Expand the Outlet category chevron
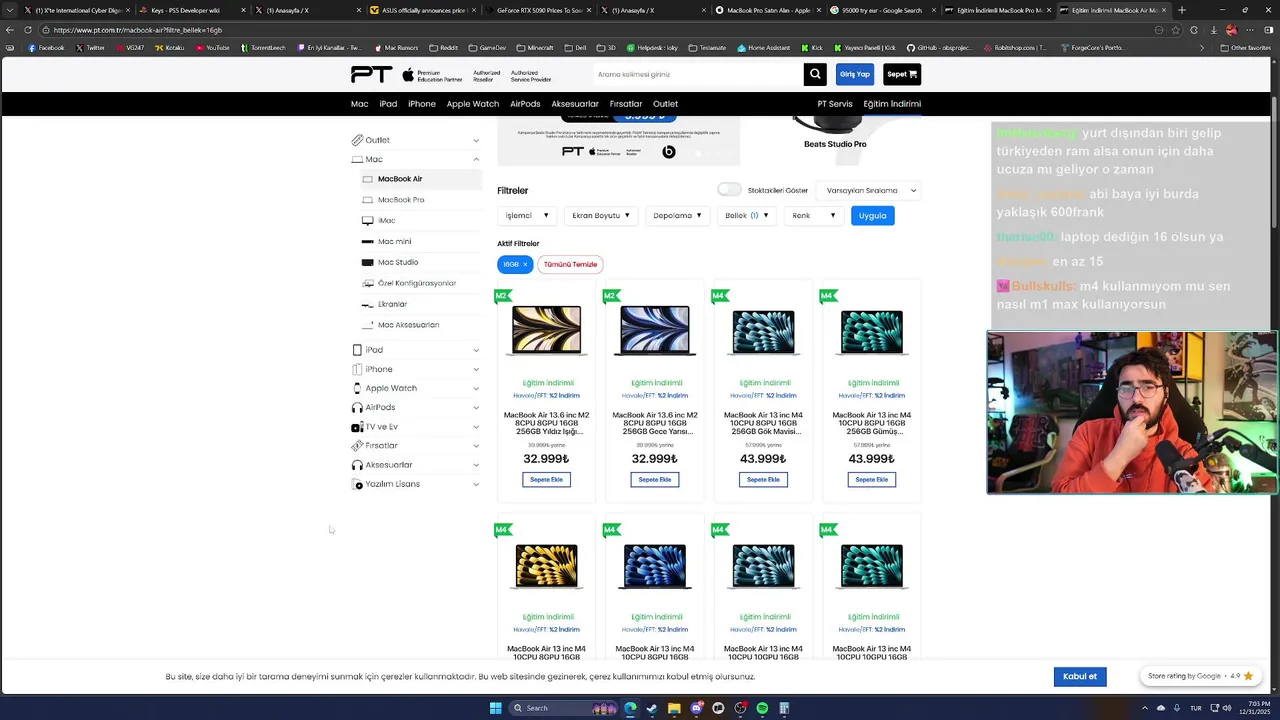1280x720 pixels. coord(476,140)
